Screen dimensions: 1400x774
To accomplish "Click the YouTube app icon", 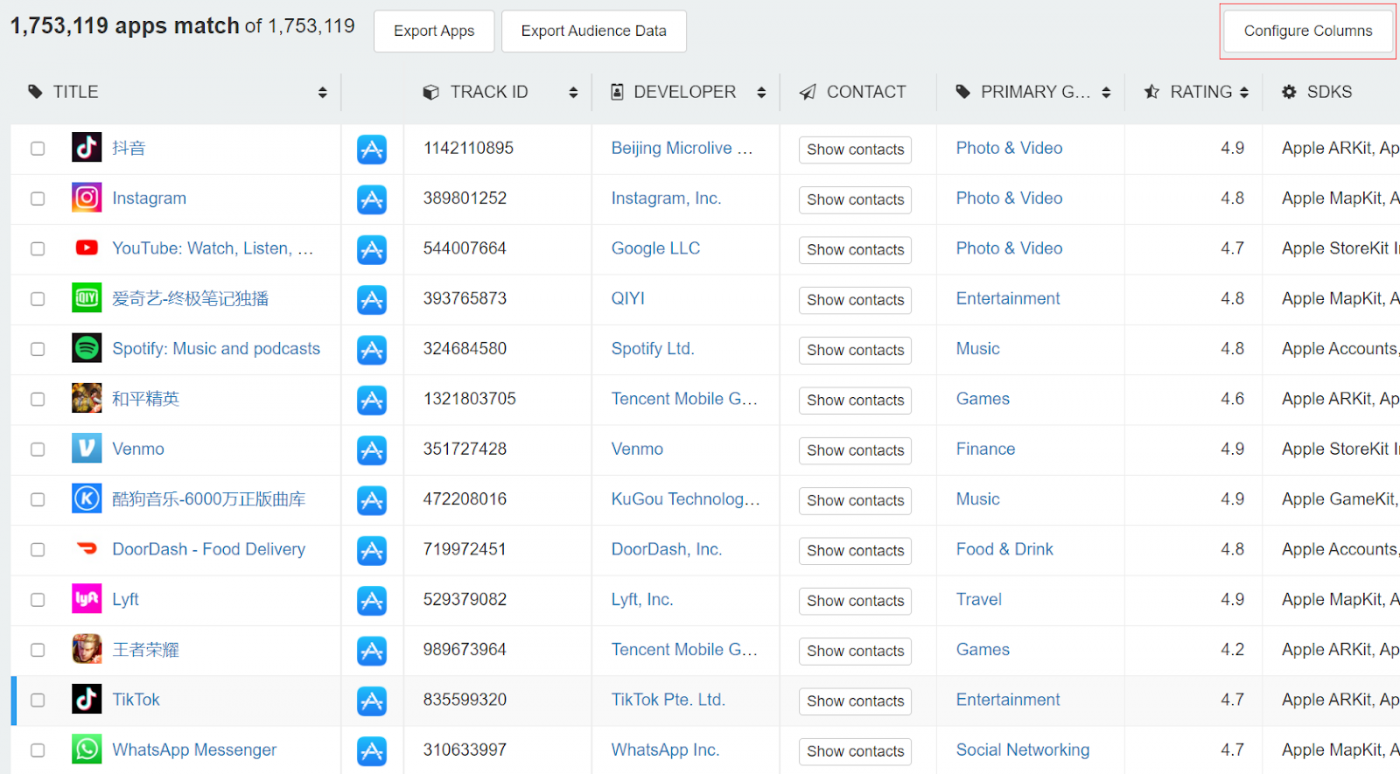I will 86,248.
